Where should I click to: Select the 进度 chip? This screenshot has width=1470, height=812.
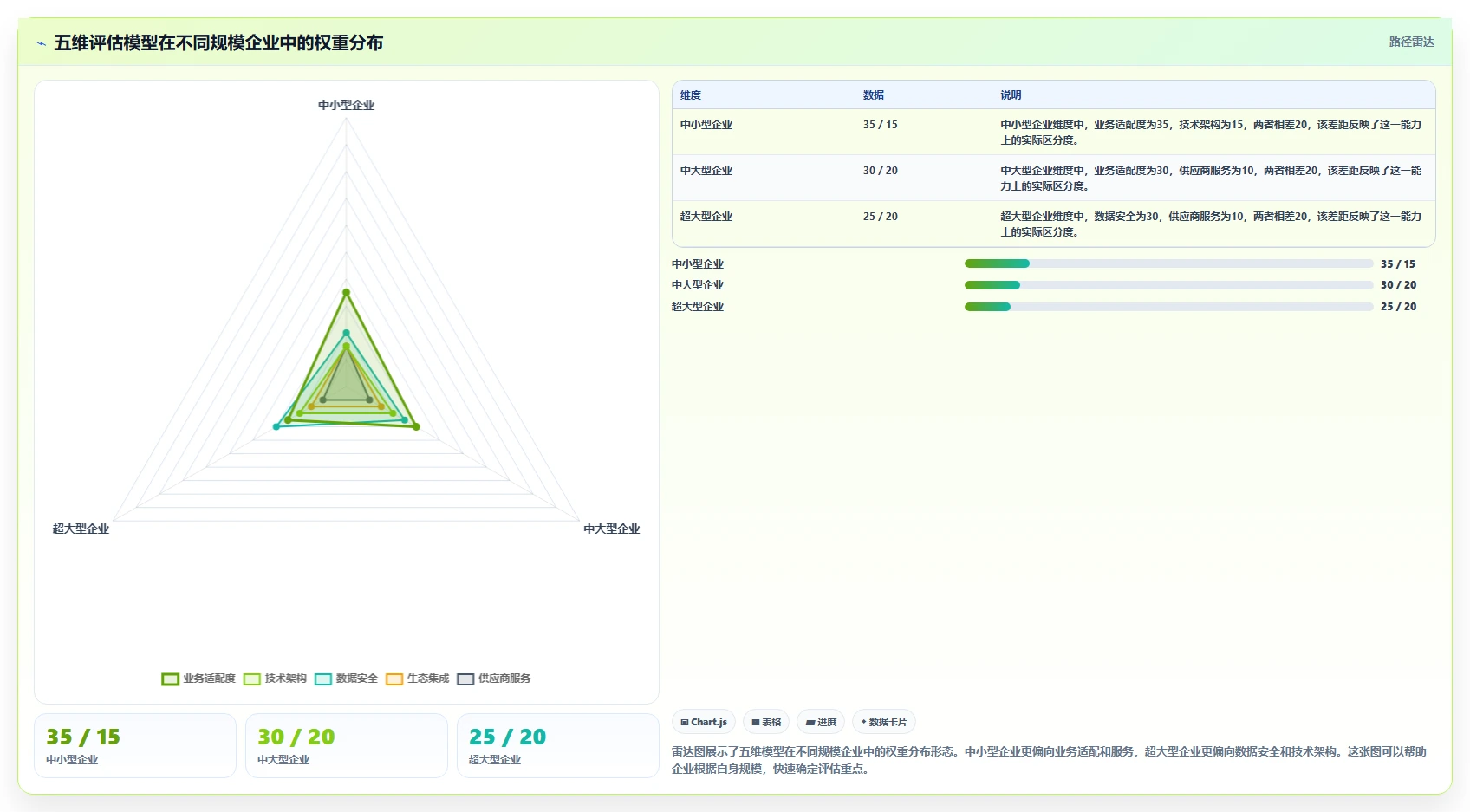pos(821,722)
